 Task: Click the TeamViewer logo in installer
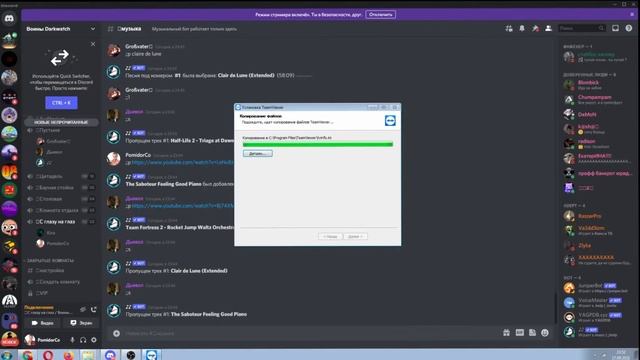(x=390, y=120)
